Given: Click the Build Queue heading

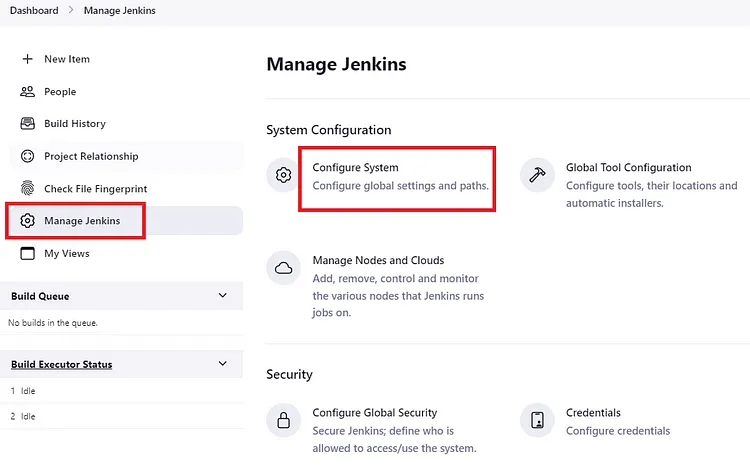Looking at the screenshot, I should 40,296.
